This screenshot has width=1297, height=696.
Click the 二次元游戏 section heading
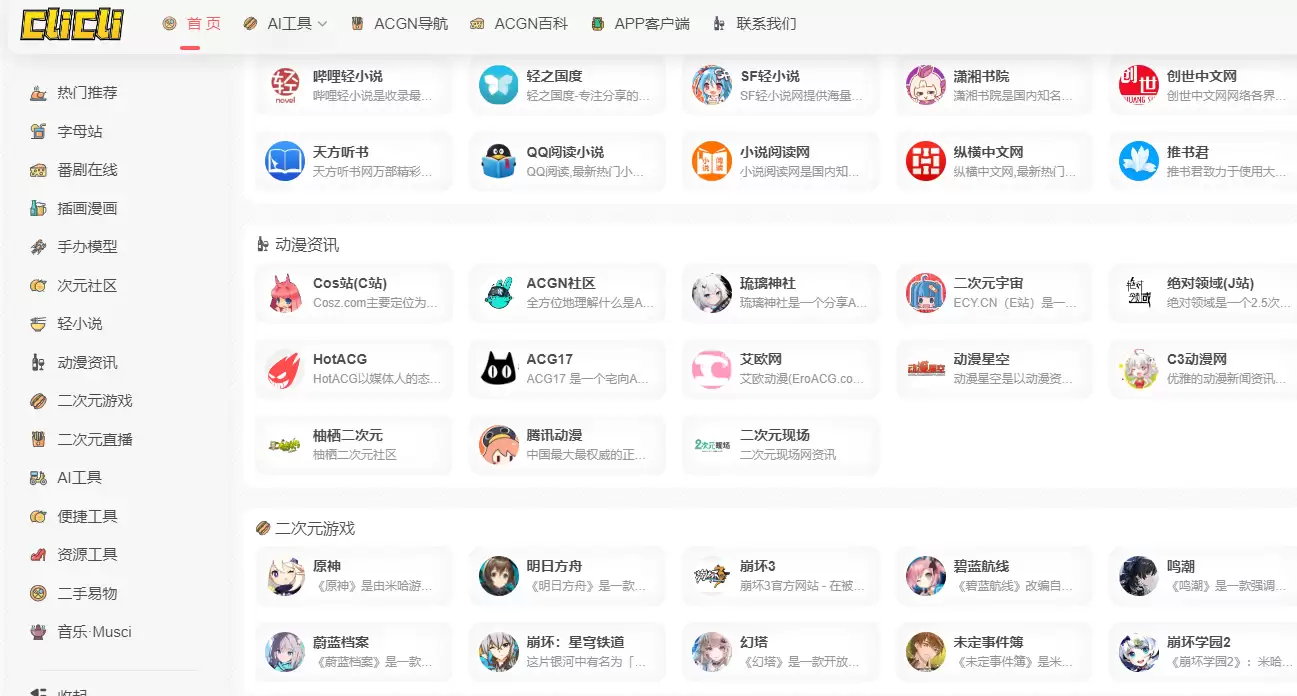[x=315, y=528]
